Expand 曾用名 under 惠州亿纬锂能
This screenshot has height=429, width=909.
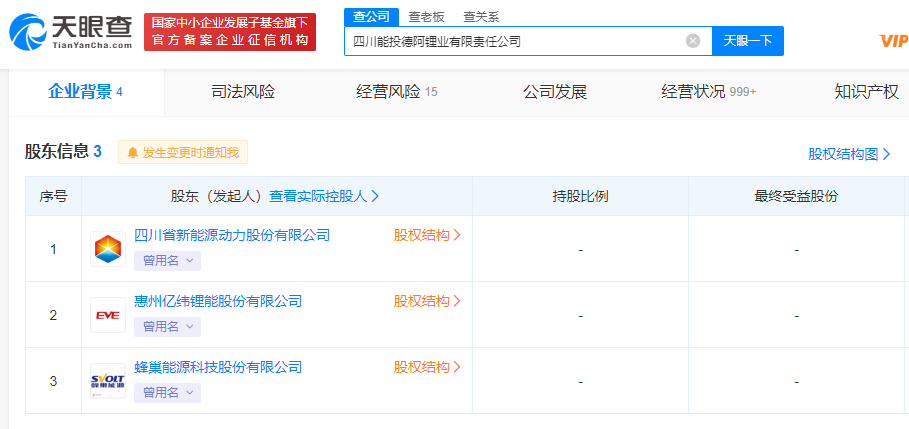(167, 326)
